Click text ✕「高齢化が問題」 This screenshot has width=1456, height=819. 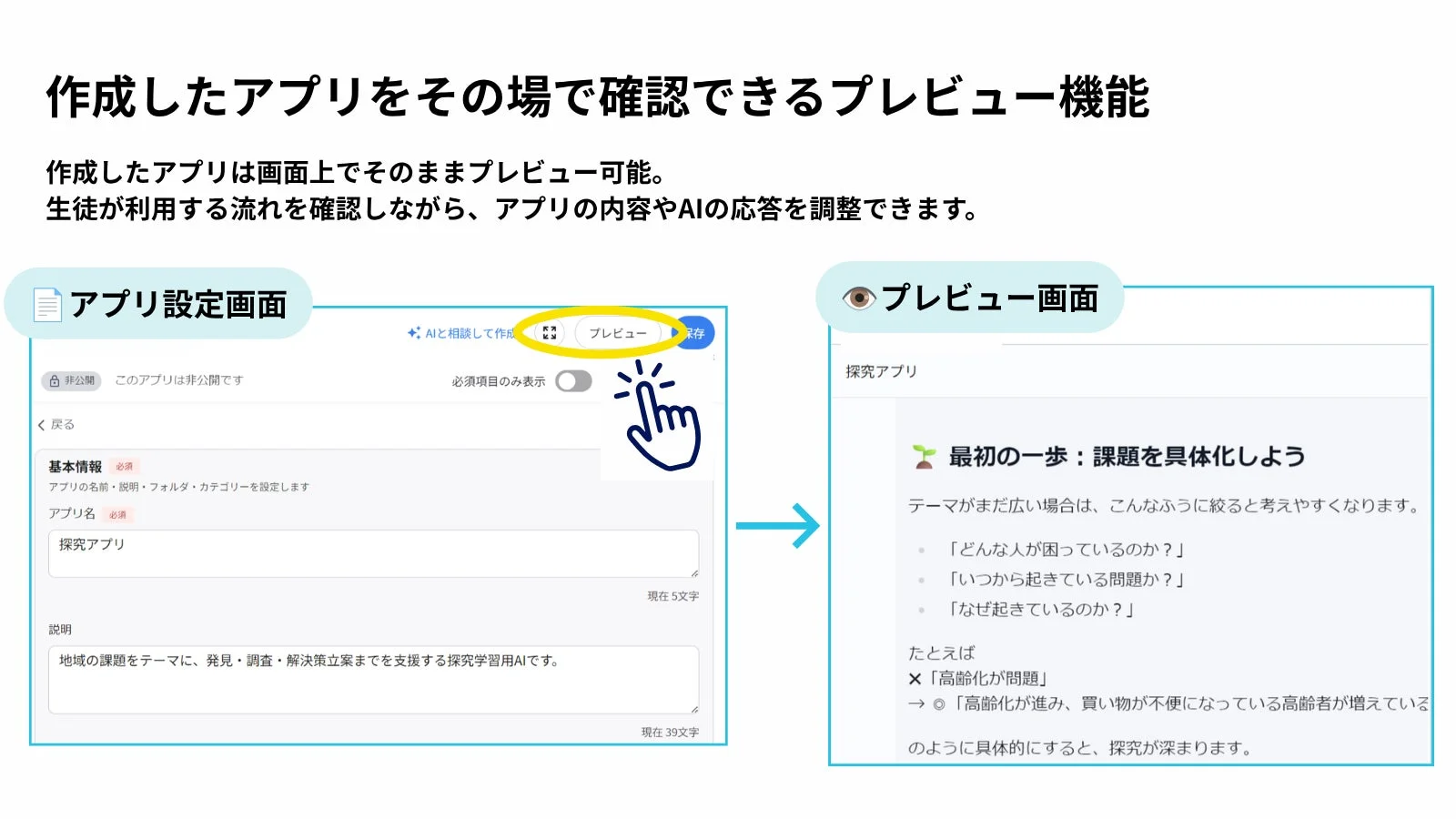(x=979, y=678)
